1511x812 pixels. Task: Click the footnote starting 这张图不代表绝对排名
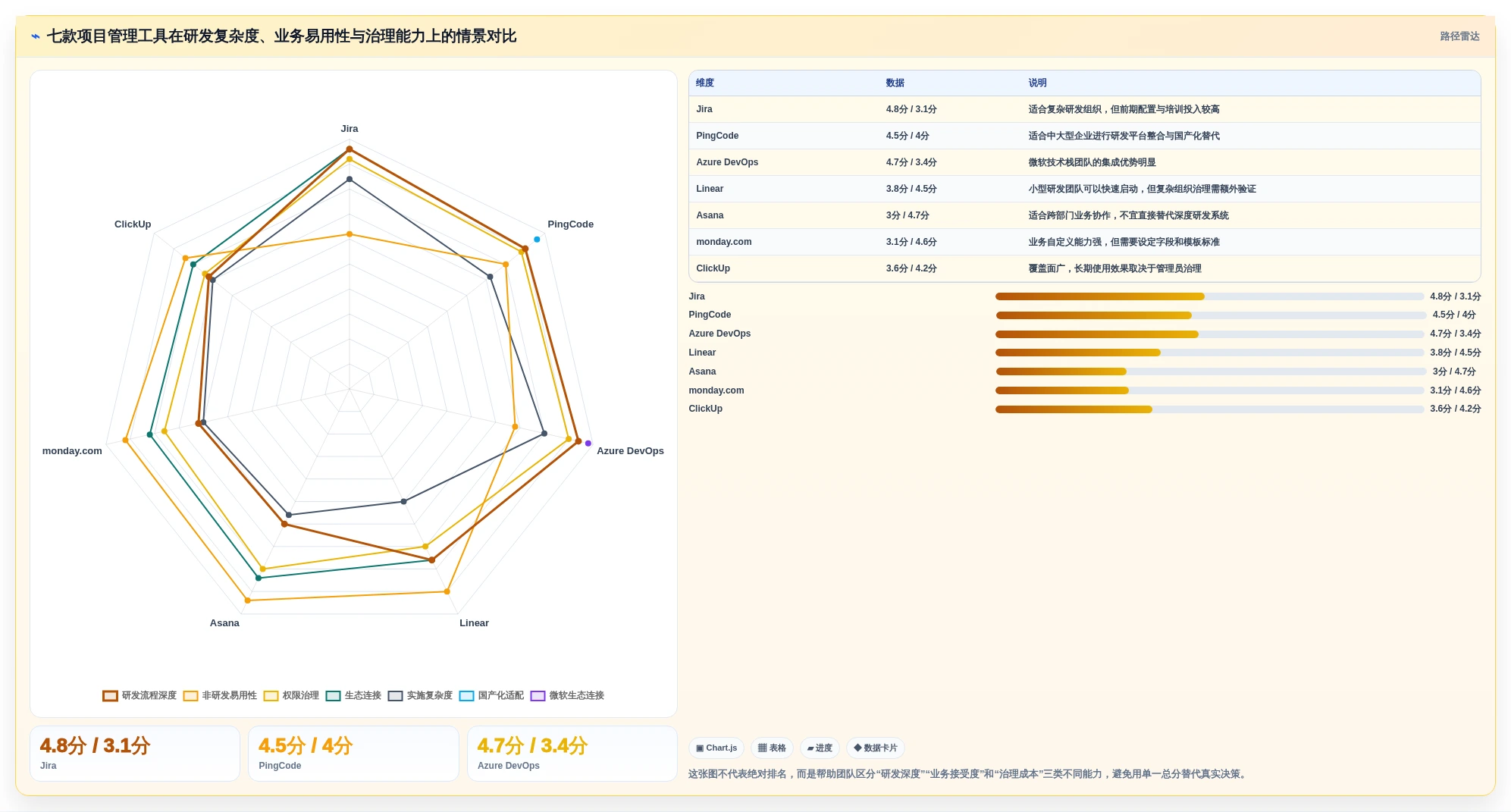[x=968, y=774]
